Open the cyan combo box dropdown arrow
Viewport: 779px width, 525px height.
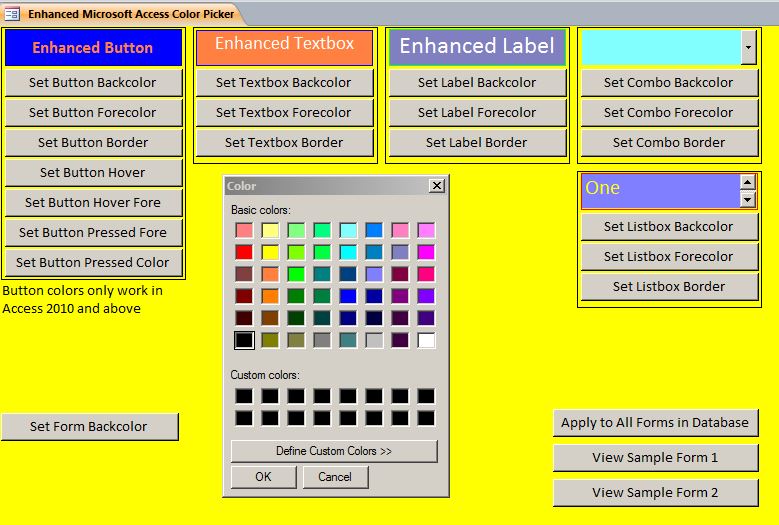tap(748, 47)
